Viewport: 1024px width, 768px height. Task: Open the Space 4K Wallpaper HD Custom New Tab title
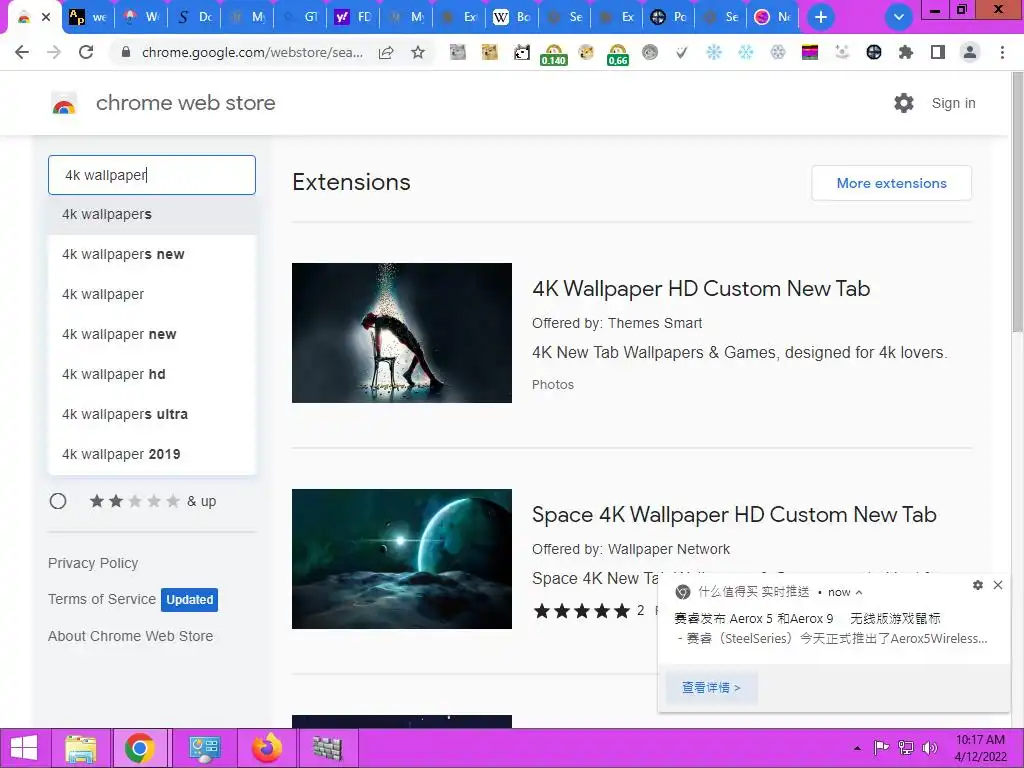734,515
